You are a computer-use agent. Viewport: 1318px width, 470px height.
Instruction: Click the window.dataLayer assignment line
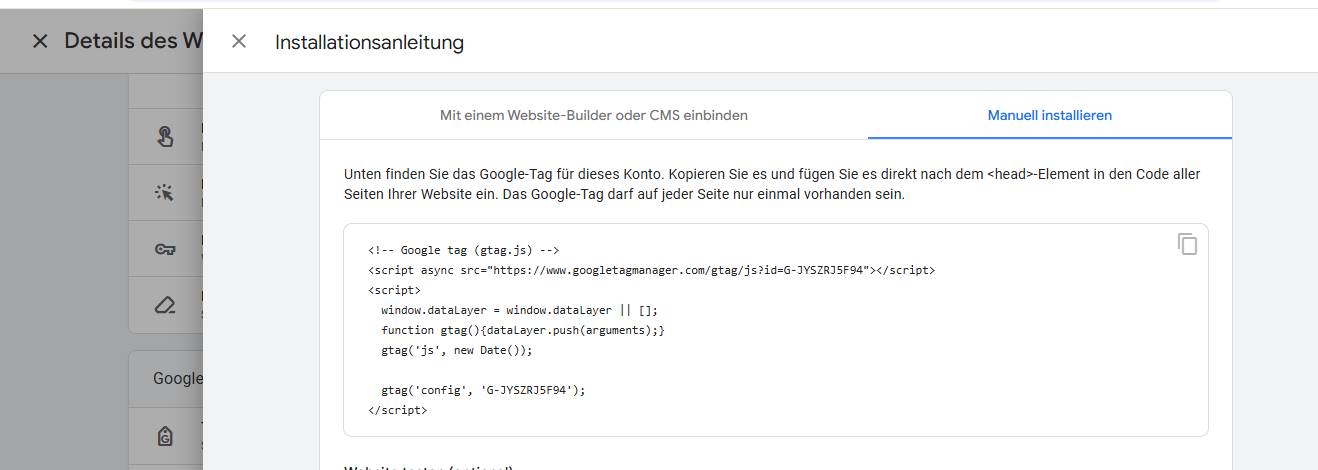pos(520,310)
